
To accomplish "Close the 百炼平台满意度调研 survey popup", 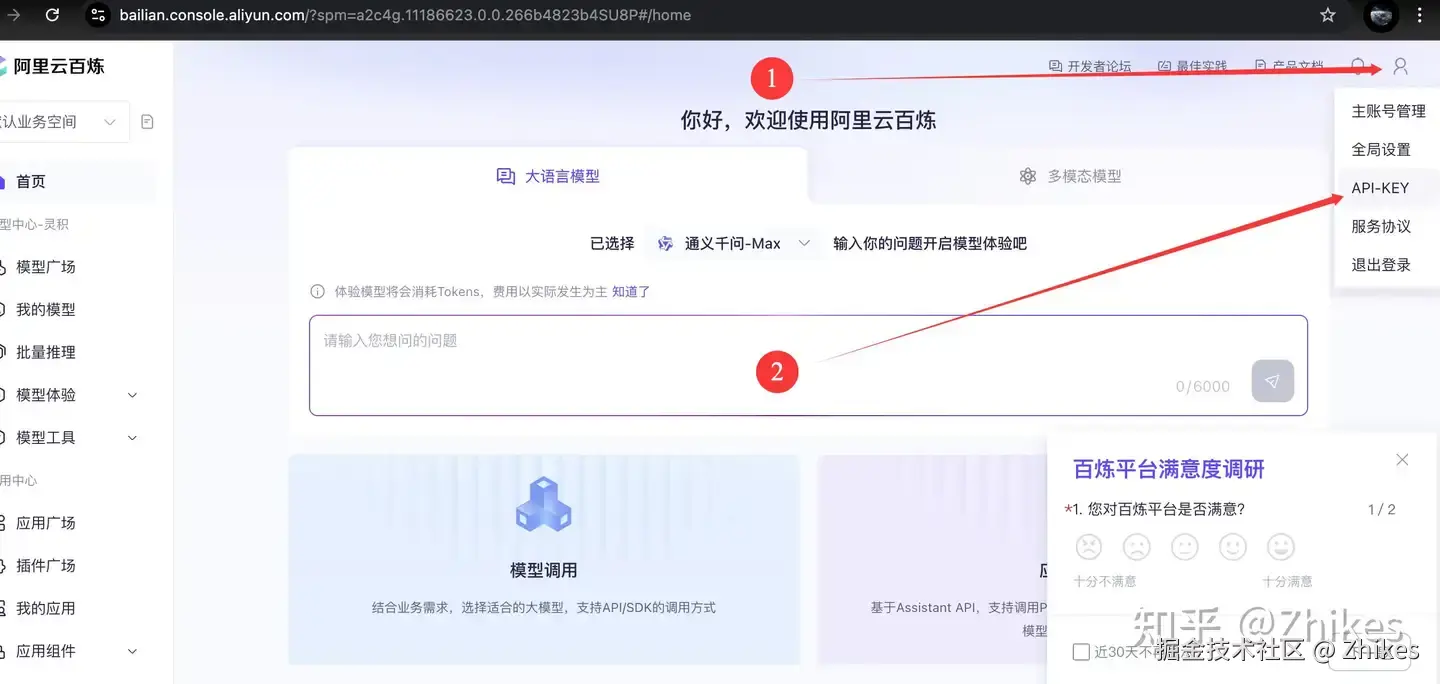I will click(1402, 460).
